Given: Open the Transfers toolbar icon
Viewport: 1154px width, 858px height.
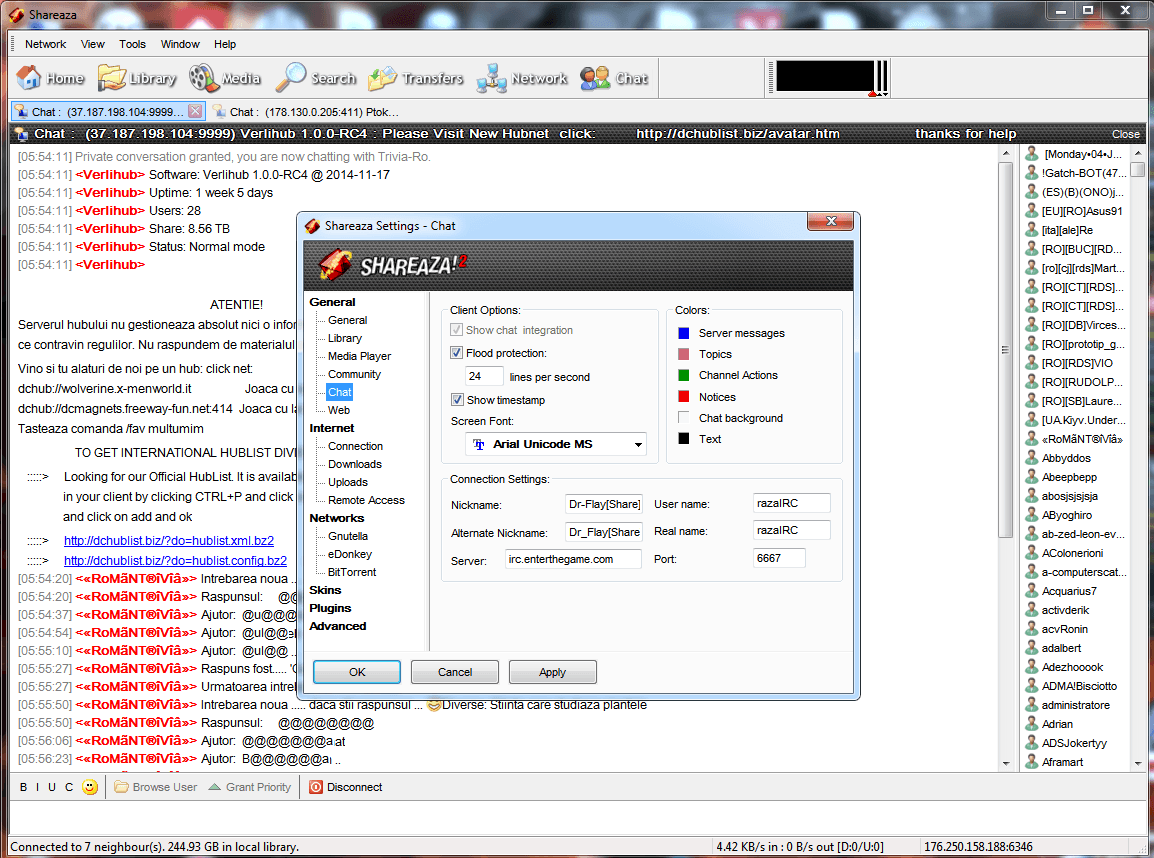Looking at the screenshot, I should click(x=383, y=78).
